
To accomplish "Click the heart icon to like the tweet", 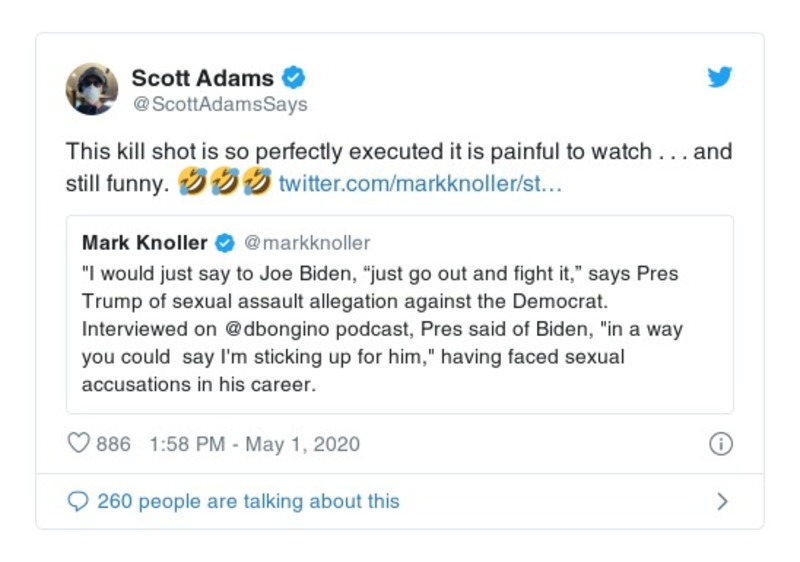I will (78, 443).
